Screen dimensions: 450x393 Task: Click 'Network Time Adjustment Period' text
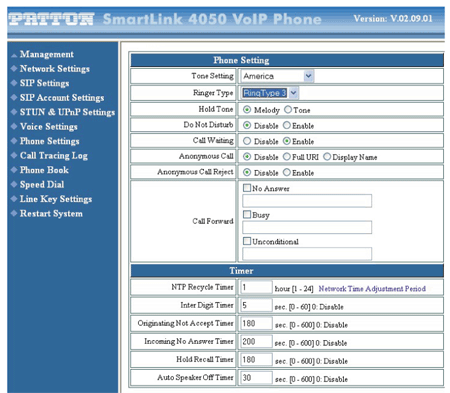click(x=372, y=289)
